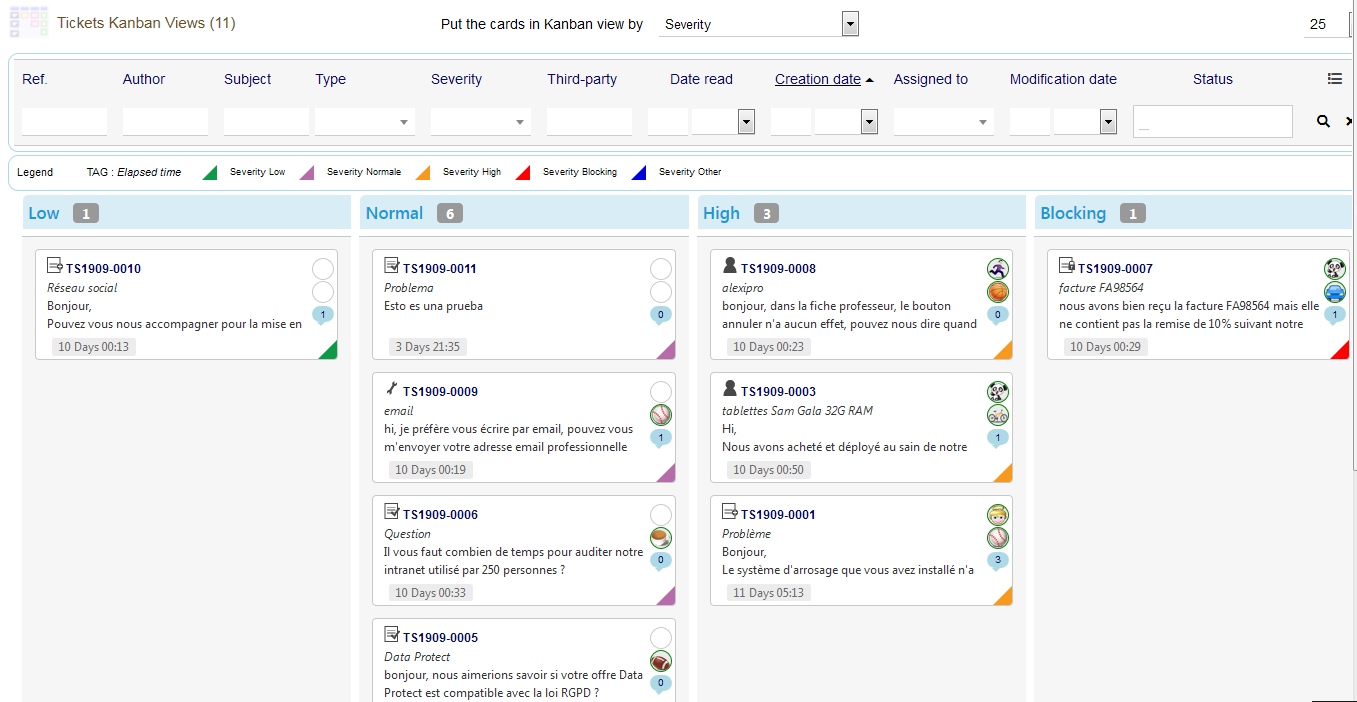Screen dimensions: 1357x702
Task: Sort by Creation date column header
Action: [x=817, y=79]
